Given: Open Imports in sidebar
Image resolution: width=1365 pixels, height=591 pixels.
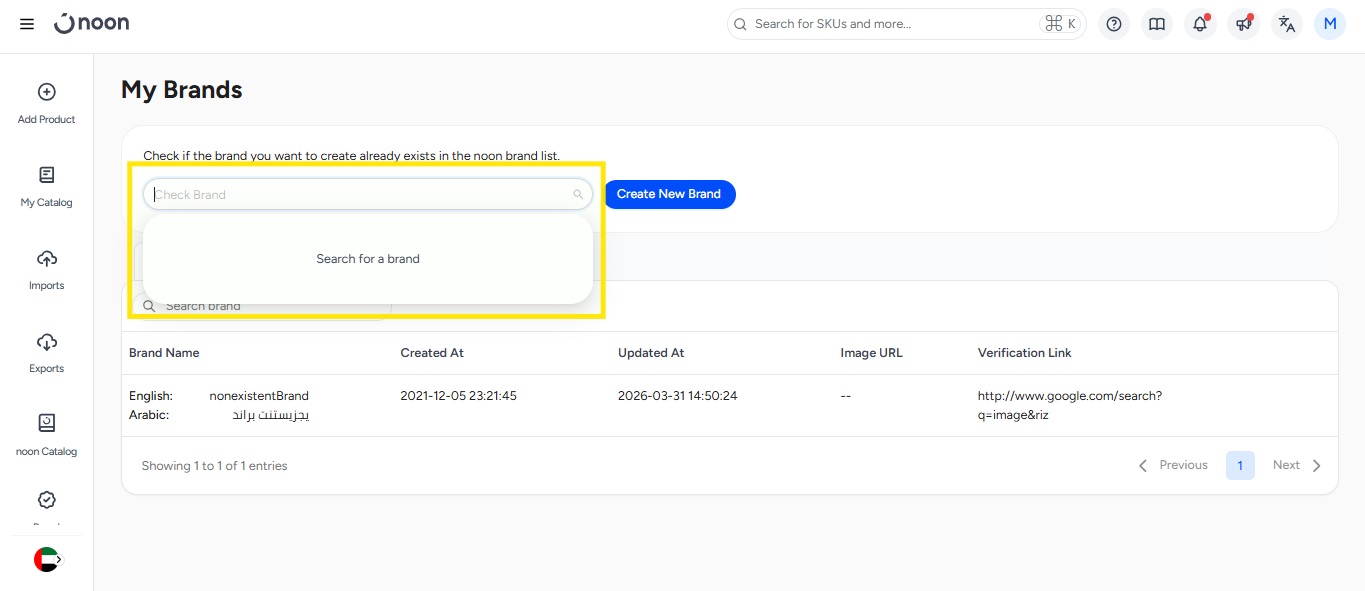Looking at the screenshot, I should (46, 269).
